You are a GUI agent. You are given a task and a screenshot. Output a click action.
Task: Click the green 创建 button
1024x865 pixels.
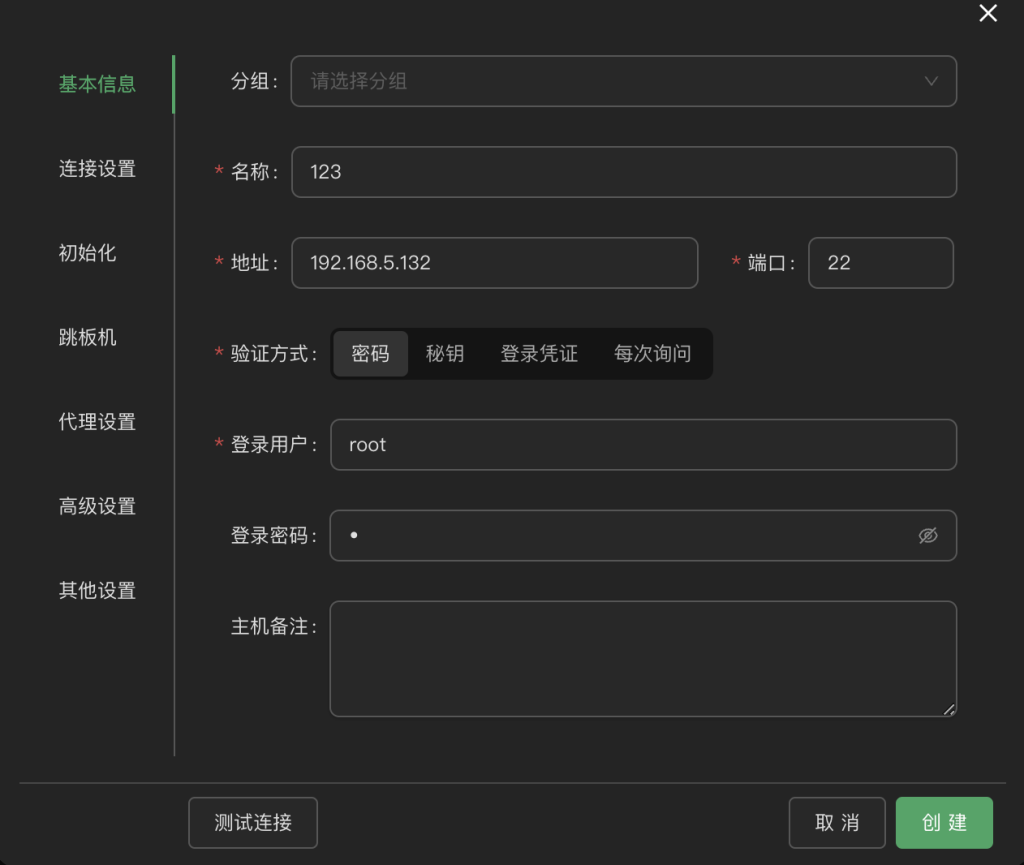click(944, 822)
